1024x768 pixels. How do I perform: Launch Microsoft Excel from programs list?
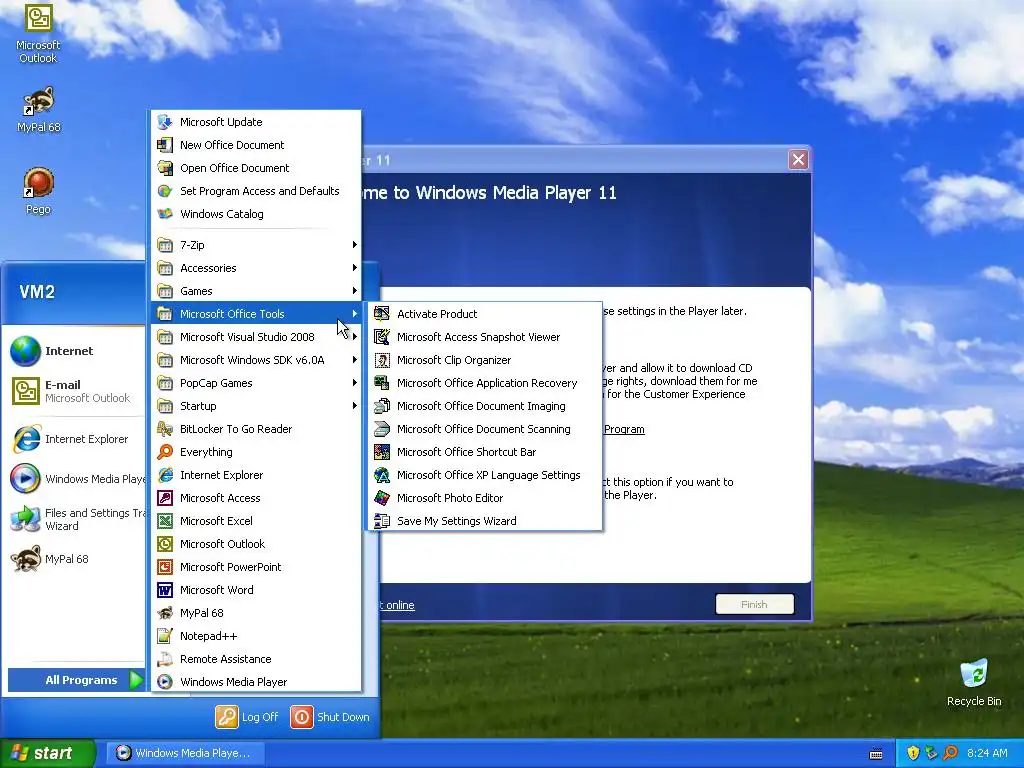(256, 521)
